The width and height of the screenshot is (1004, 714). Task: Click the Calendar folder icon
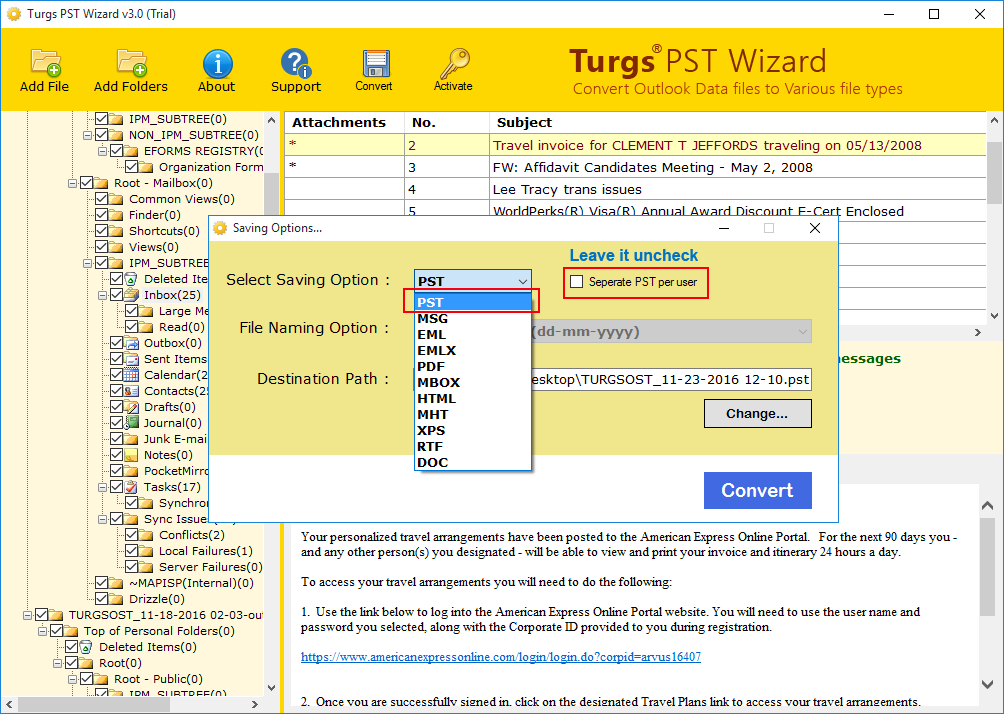[x=131, y=375]
